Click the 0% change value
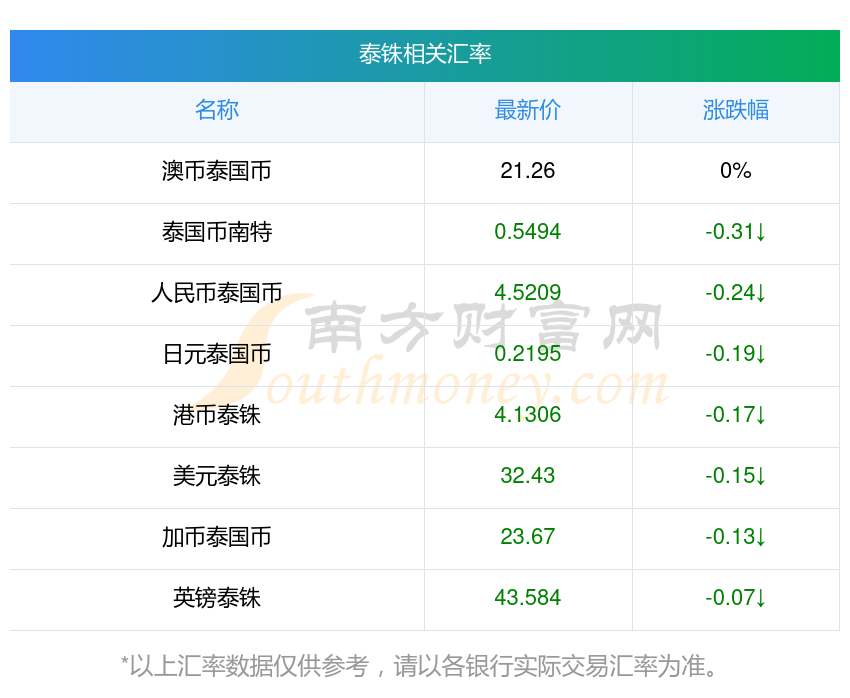Image resolution: width=850 pixels, height=698 pixels. [x=736, y=171]
